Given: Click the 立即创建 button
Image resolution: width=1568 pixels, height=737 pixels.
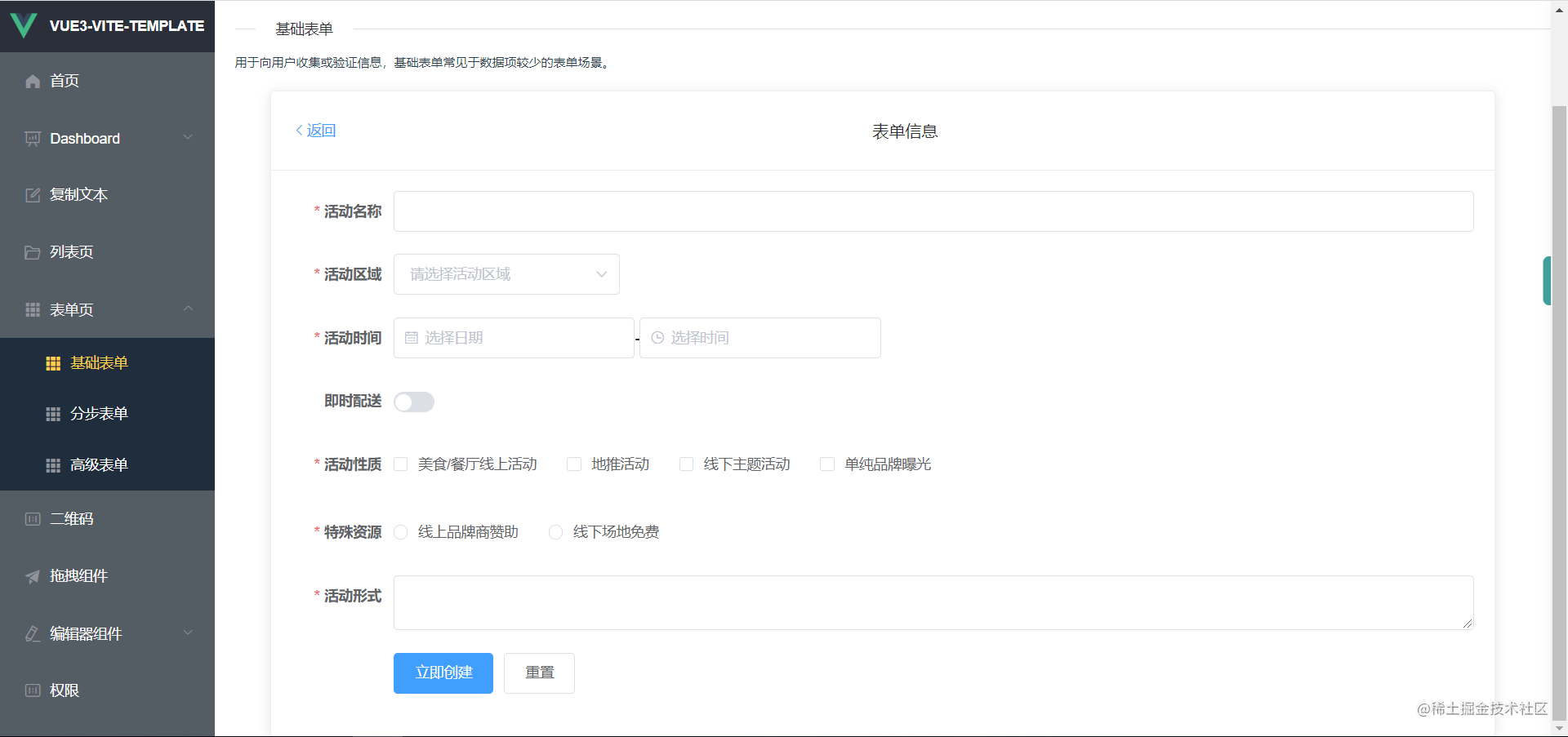Looking at the screenshot, I should (x=443, y=673).
